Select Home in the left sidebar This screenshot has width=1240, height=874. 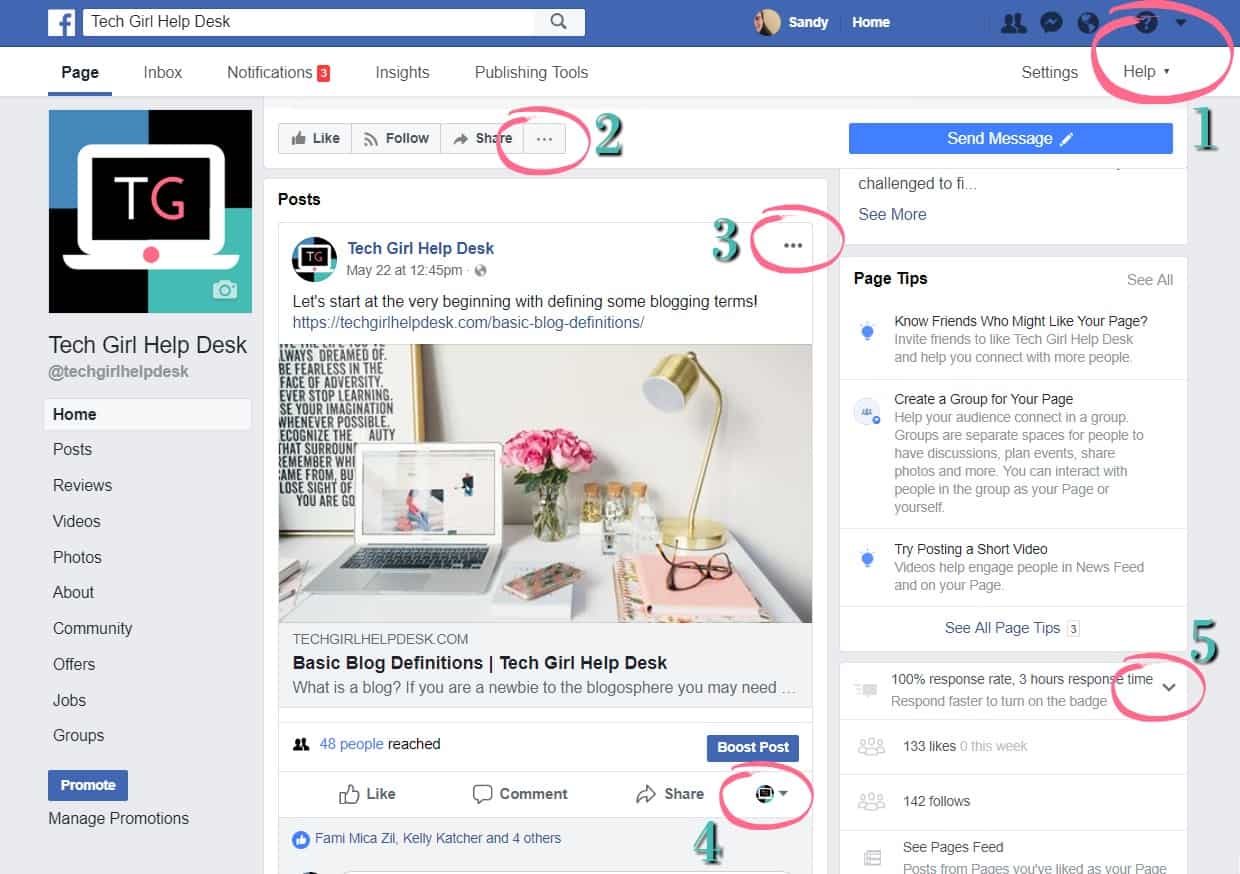pyautogui.click(x=148, y=414)
